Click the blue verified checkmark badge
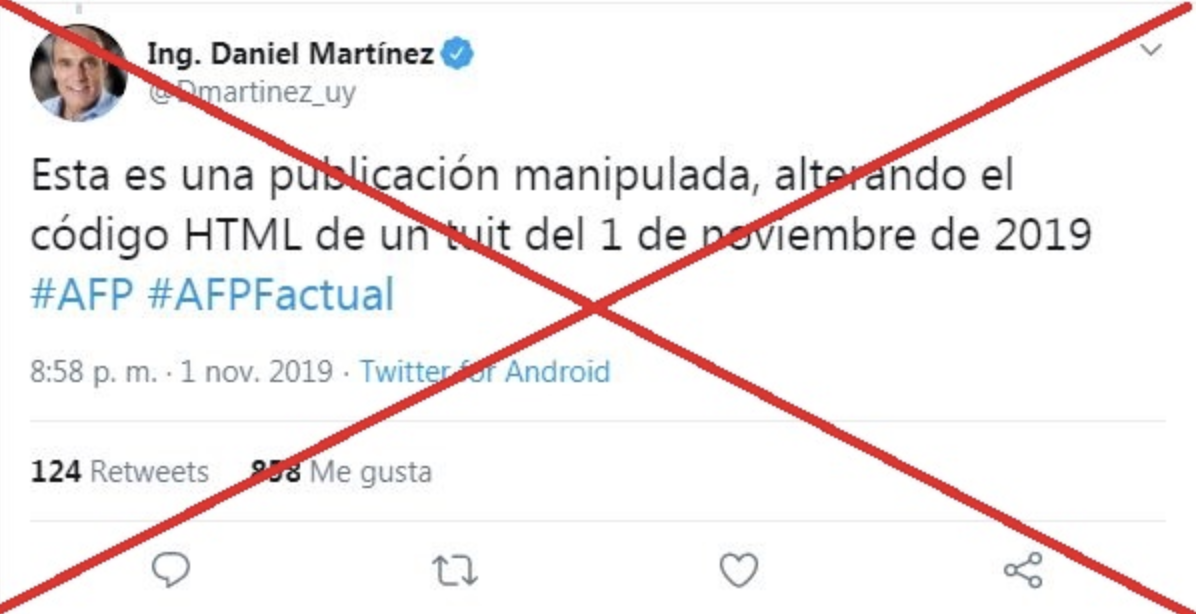This screenshot has width=1196, height=614. [458, 54]
